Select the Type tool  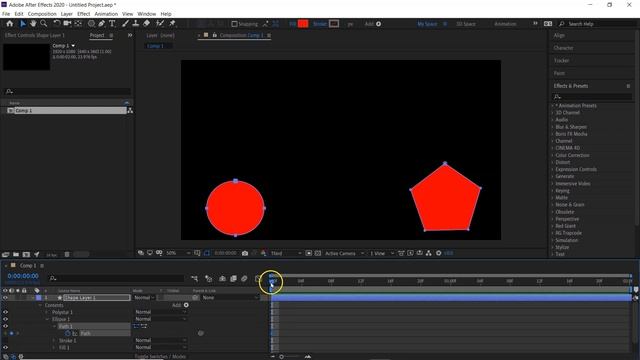[x=112, y=24]
